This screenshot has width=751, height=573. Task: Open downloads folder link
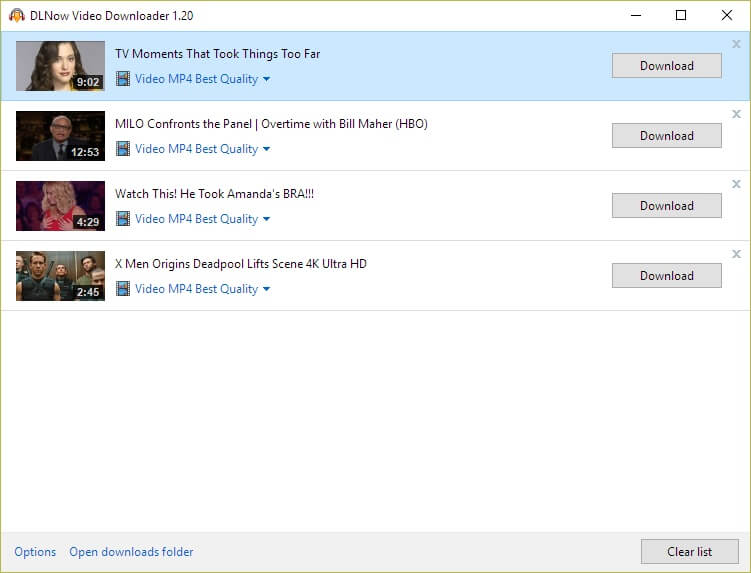click(x=131, y=552)
